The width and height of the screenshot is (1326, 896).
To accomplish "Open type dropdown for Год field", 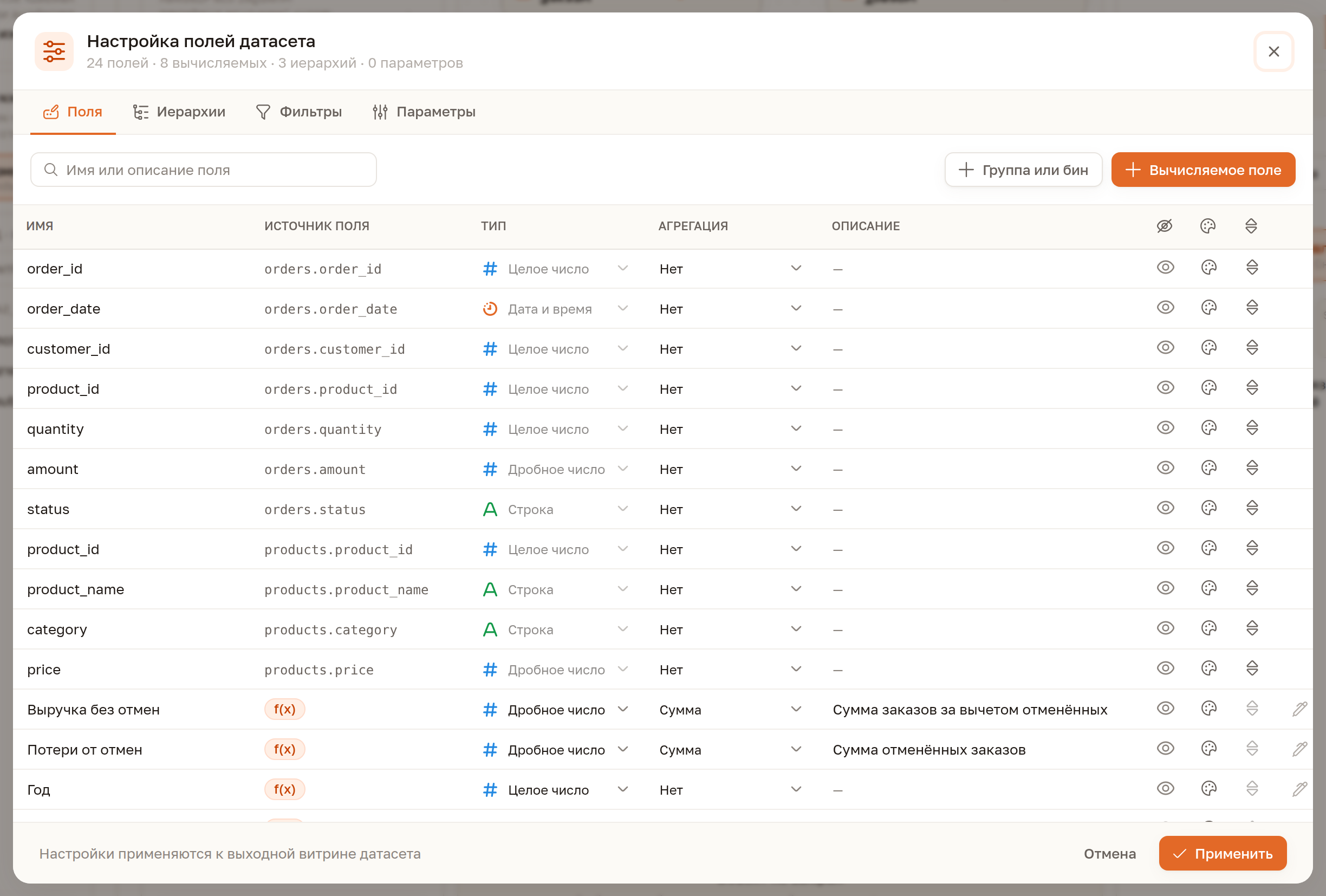I will pyautogui.click(x=555, y=790).
